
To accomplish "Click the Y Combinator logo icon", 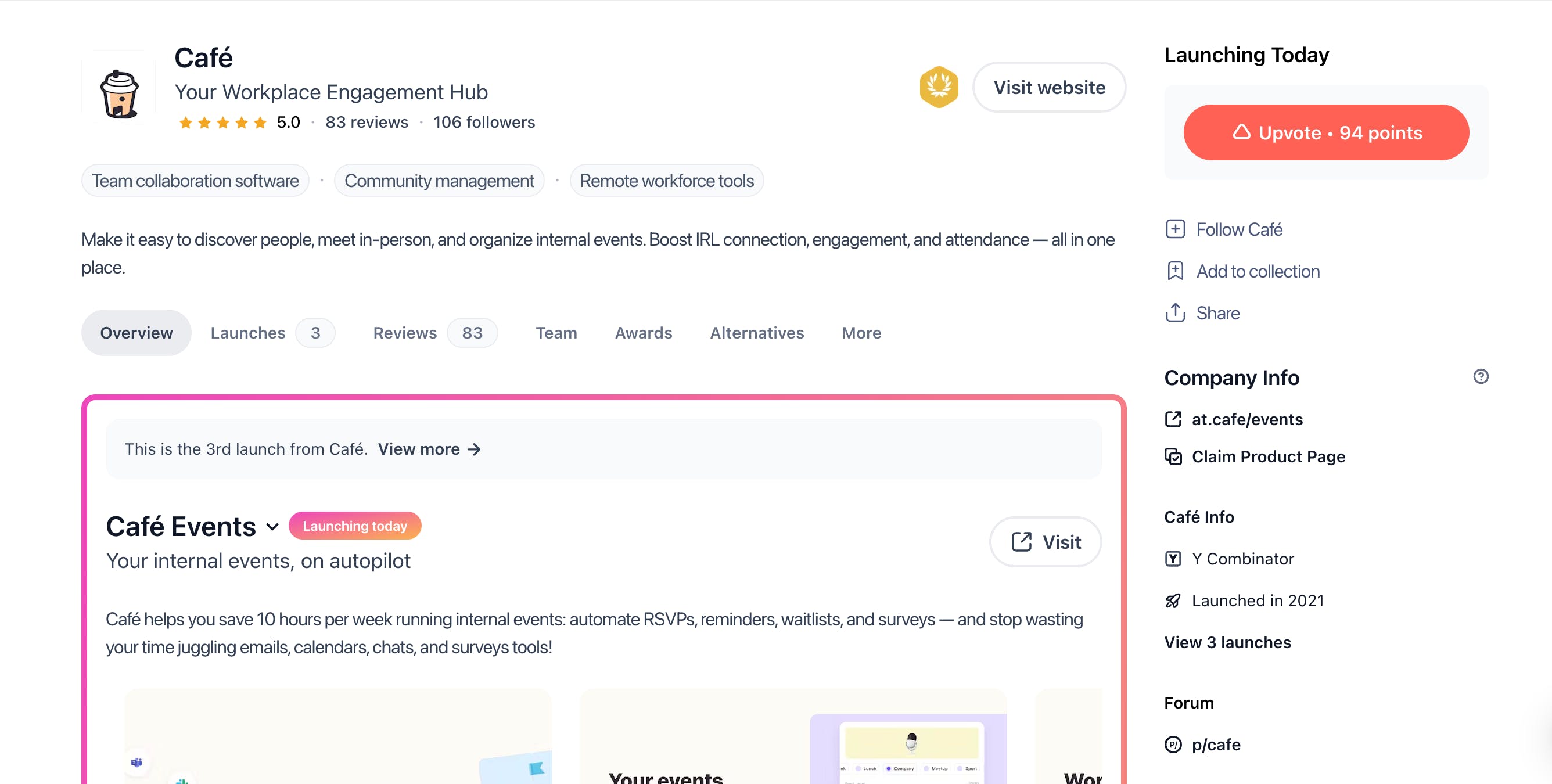I will tap(1173, 559).
